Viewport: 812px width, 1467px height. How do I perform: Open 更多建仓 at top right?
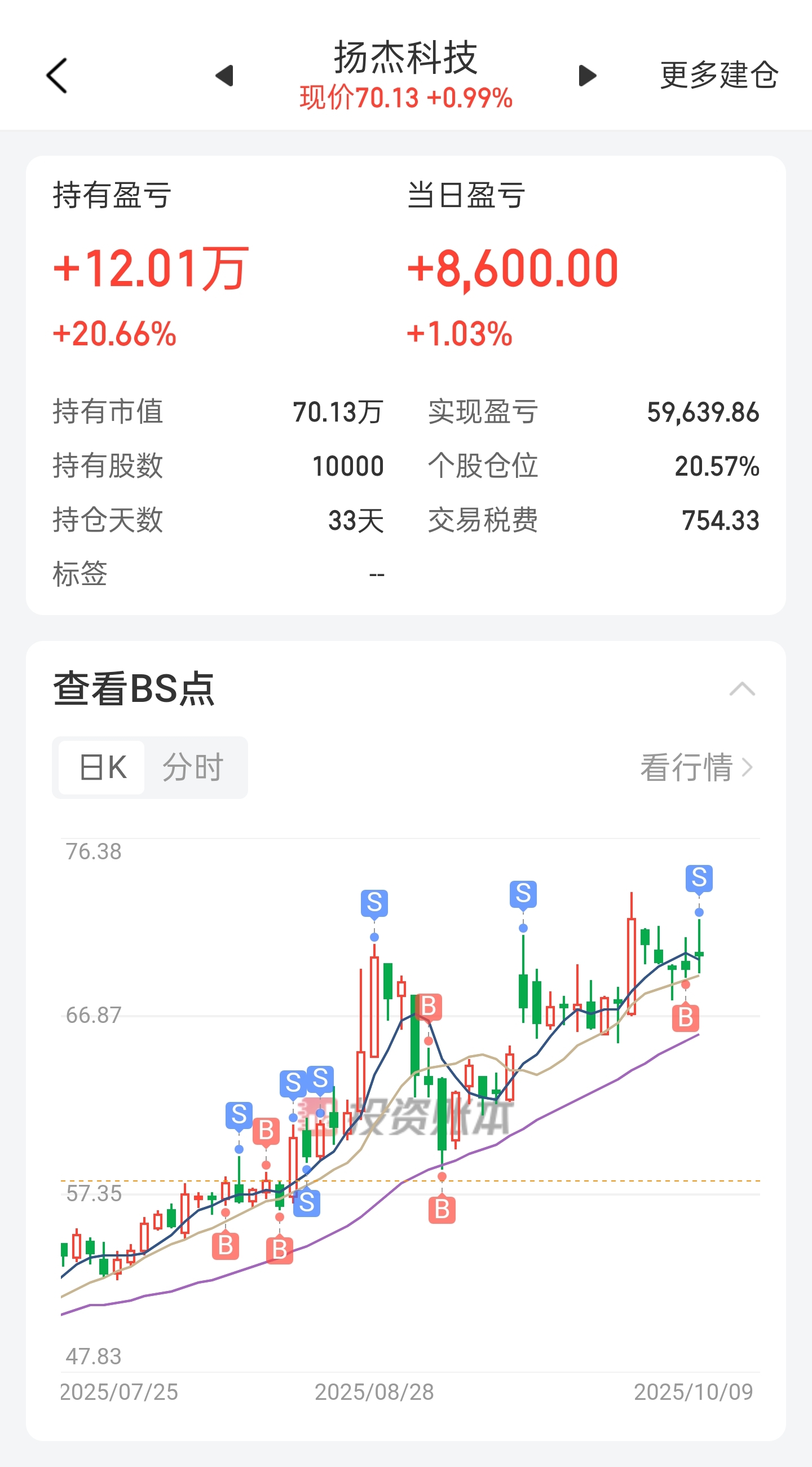[719, 74]
